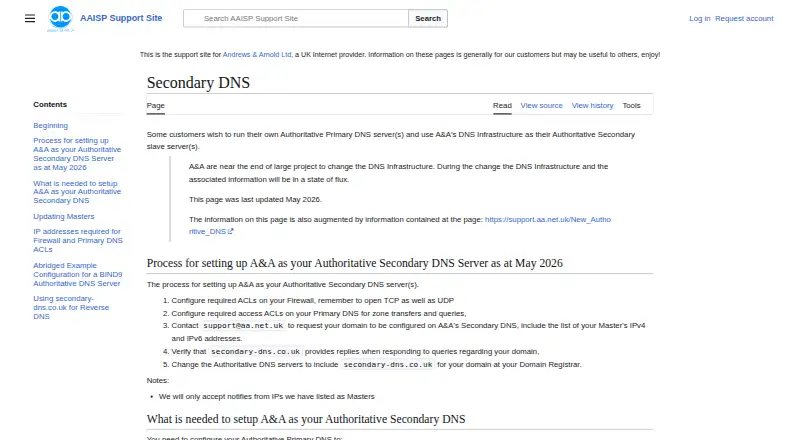Switch to the View history tab
Image resolution: width=800 pixels, height=440 pixels.
[592, 106]
